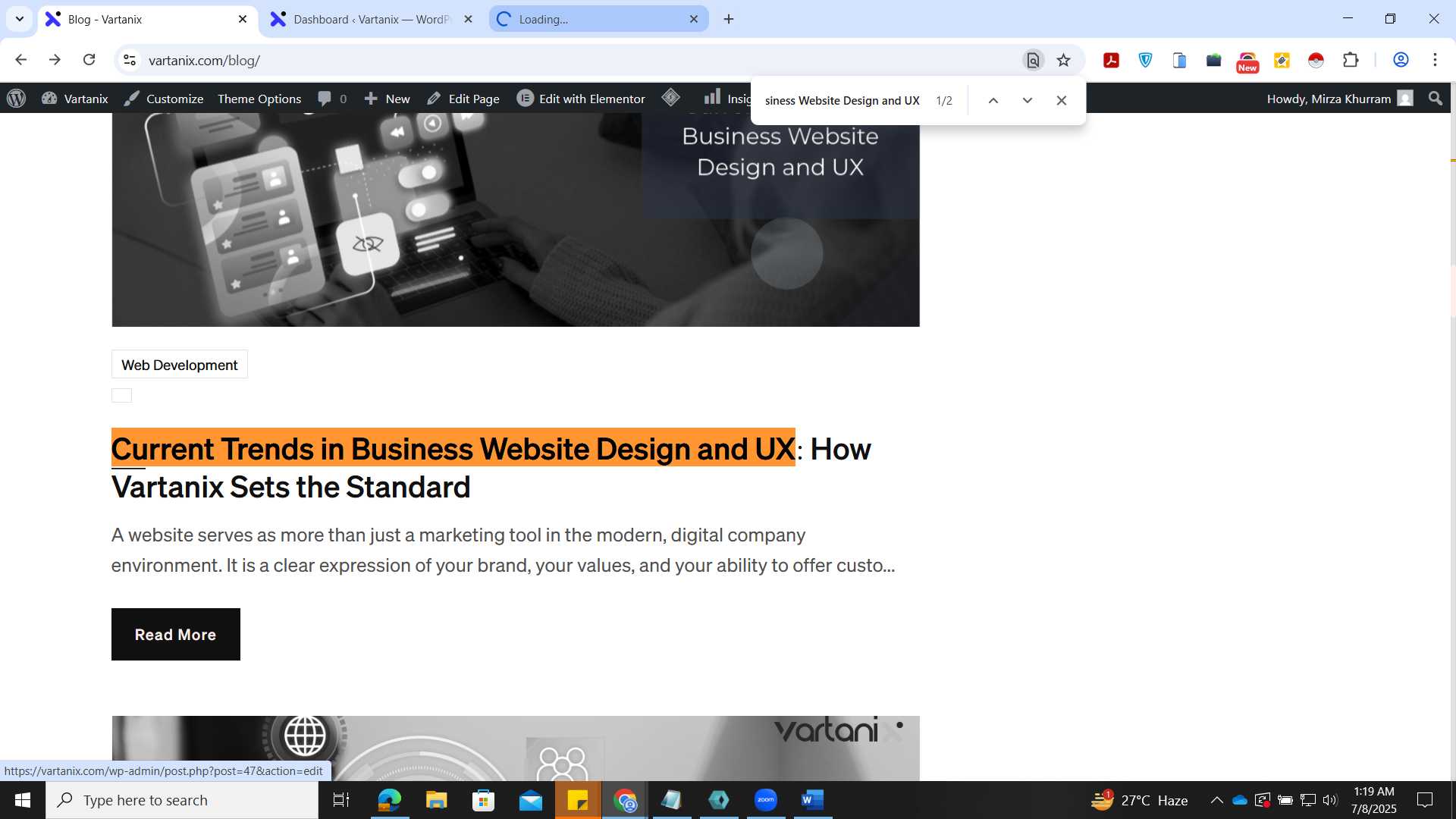Click the New content menu
The width and height of the screenshot is (1456, 819).
[387, 99]
